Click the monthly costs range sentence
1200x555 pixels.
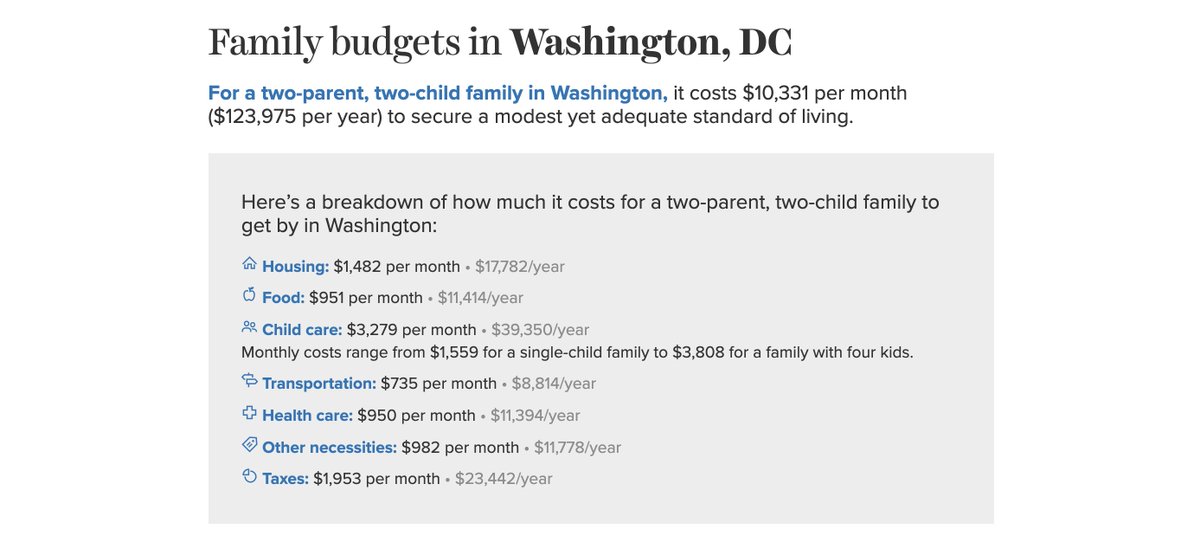click(577, 353)
